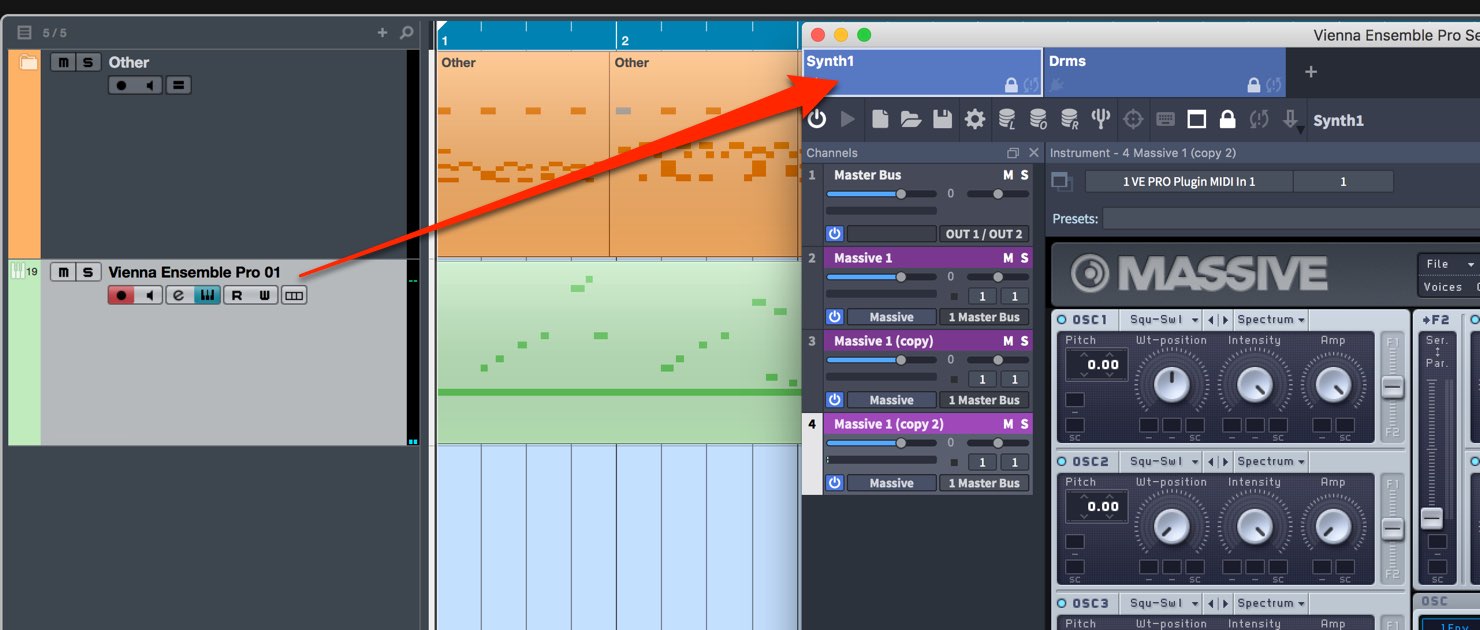1480x630 pixels.
Task: Adjust the Massive 1 (copy) volume slider
Action: (882, 360)
